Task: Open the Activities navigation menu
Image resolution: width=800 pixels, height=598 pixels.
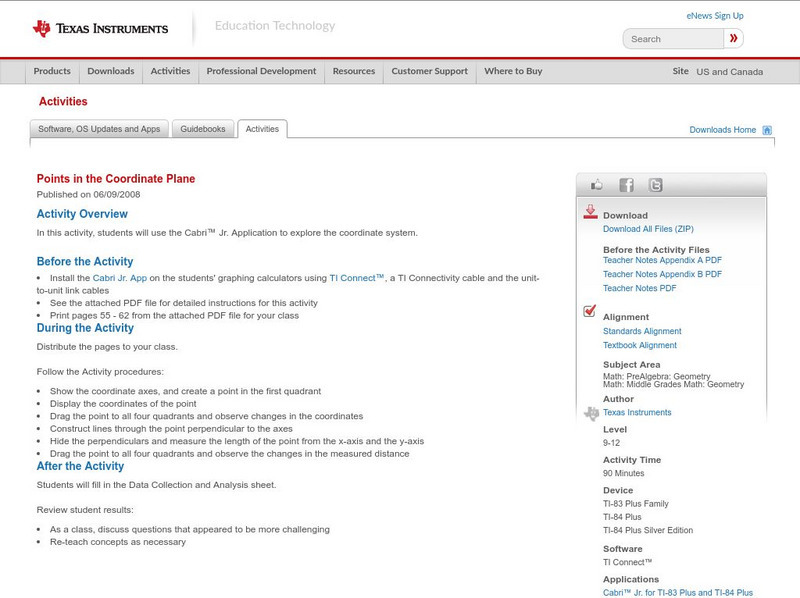Action: (170, 71)
